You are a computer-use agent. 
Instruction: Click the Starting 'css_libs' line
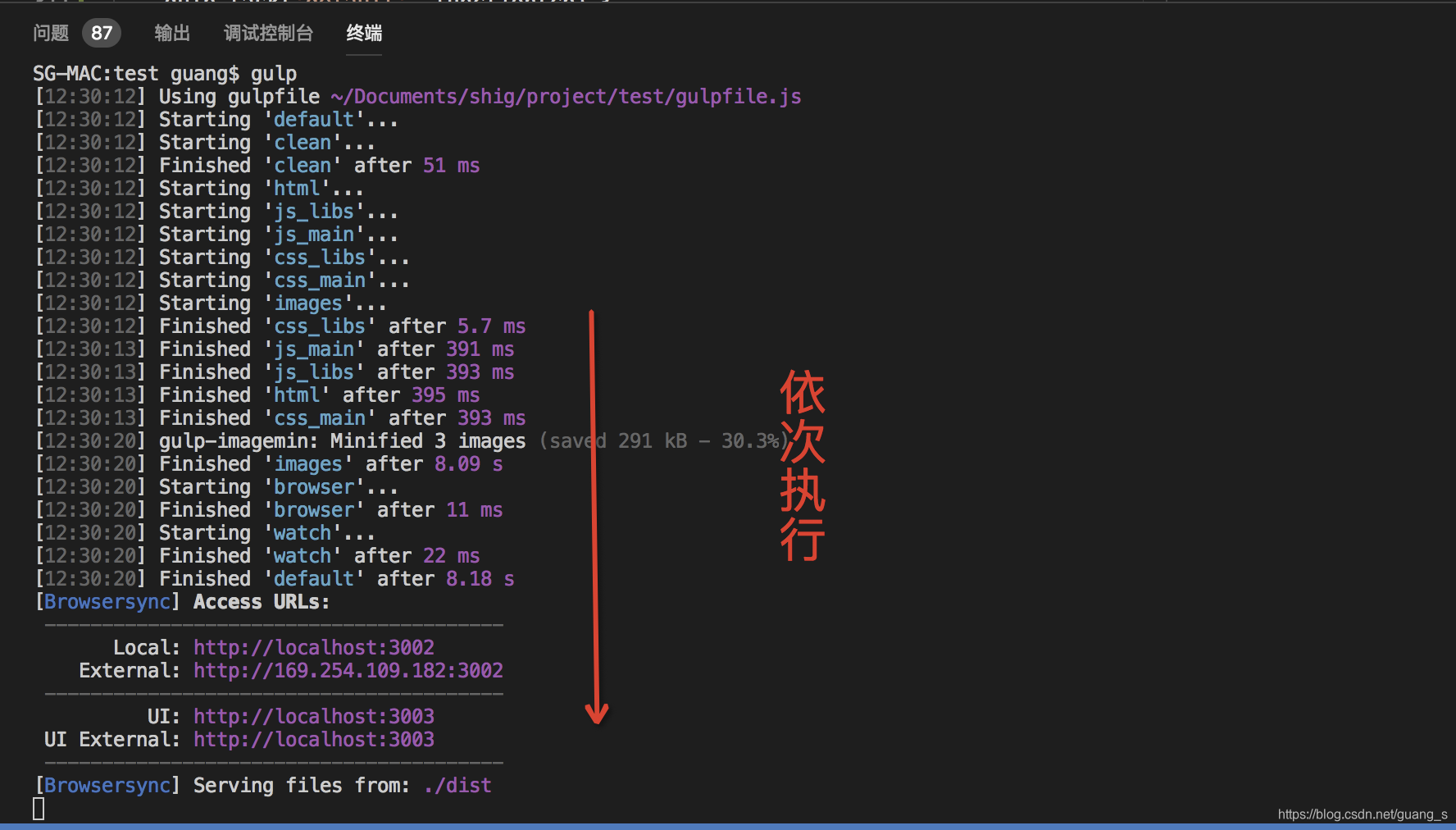click(222, 258)
